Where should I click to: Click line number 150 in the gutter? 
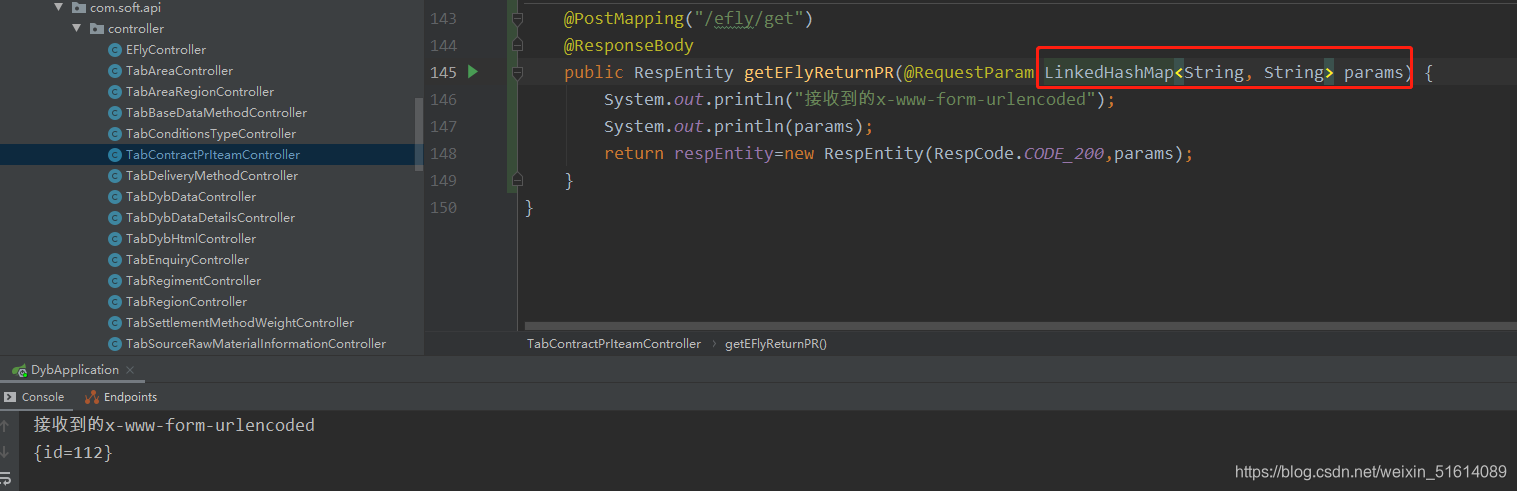(442, 207)
